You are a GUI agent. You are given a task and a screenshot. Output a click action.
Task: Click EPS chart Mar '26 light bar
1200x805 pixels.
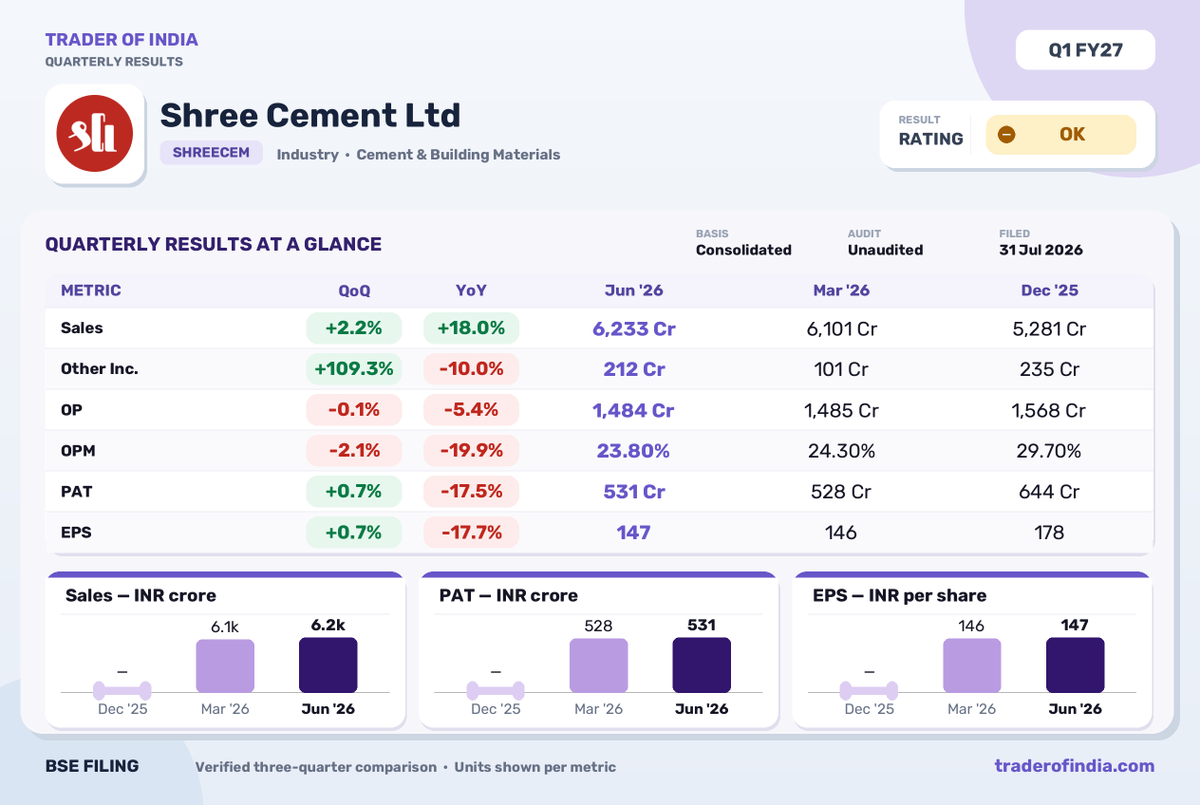(972, 666)
